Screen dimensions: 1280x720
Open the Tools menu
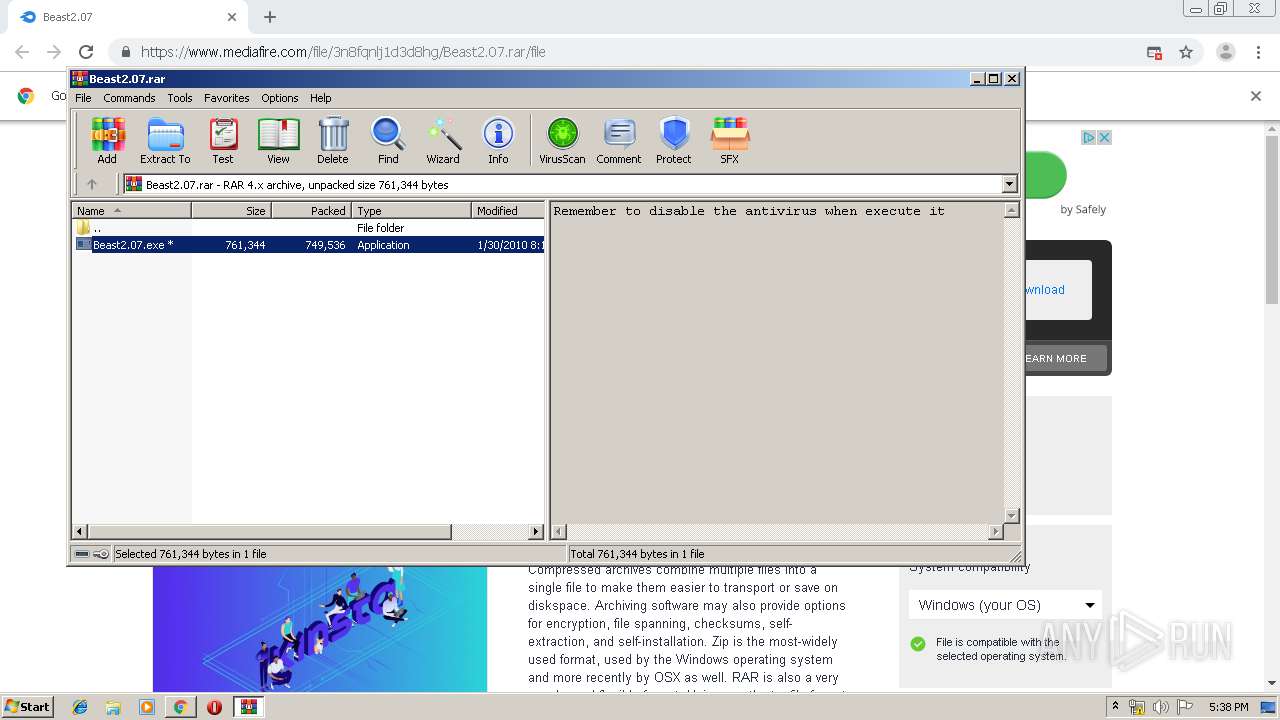(x=180, y=98)
